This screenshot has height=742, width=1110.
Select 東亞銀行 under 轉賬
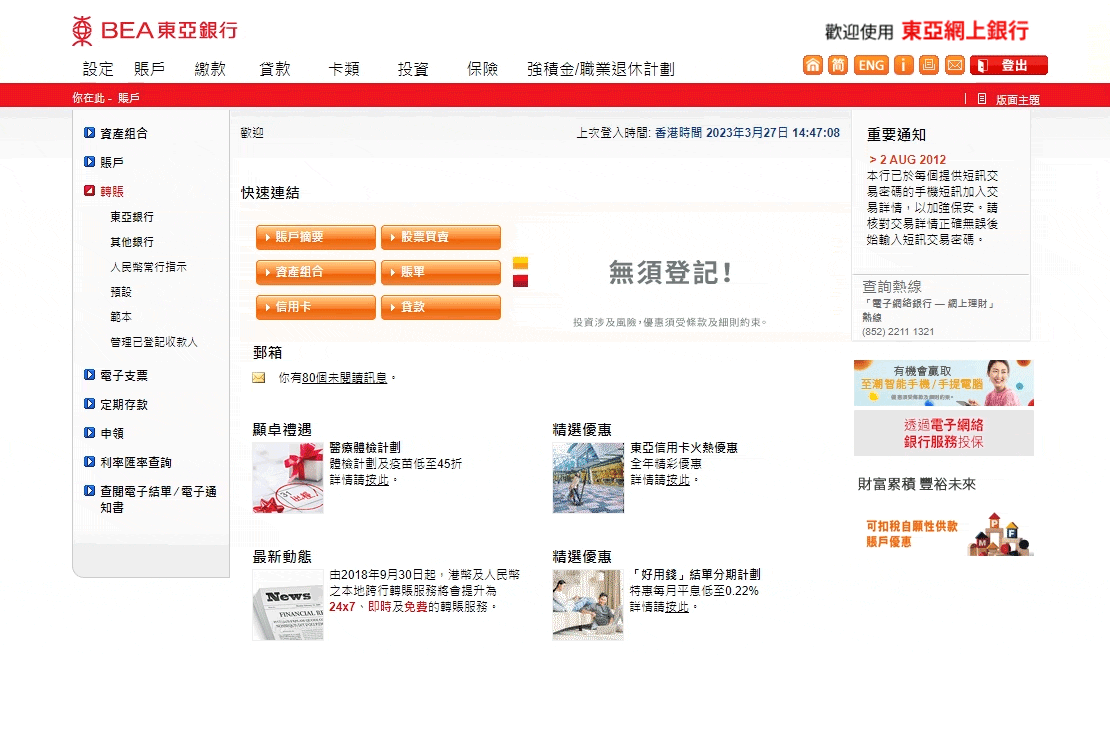coord(132,217)
